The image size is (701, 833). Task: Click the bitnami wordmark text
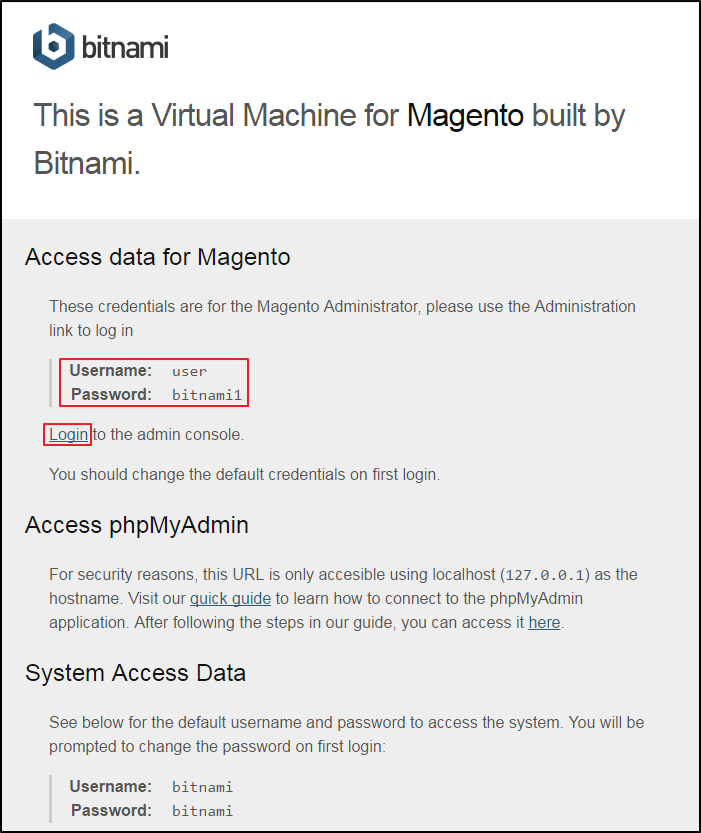(125, 47)
